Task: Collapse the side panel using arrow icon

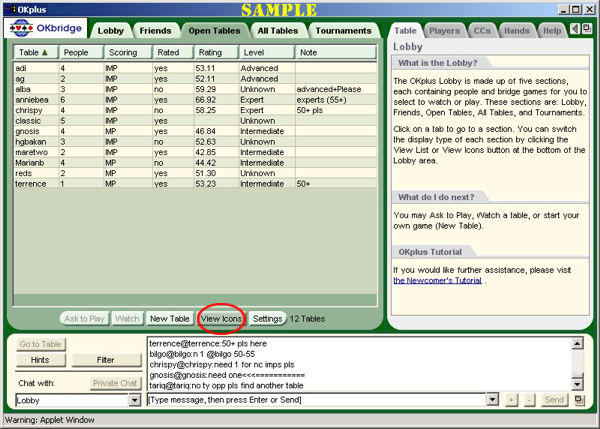Action: (575, 29)
